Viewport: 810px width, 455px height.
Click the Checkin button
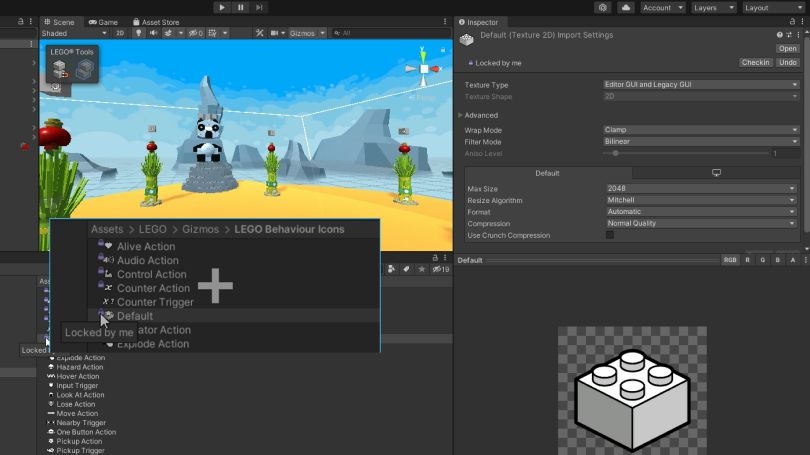tap(755, 62)
